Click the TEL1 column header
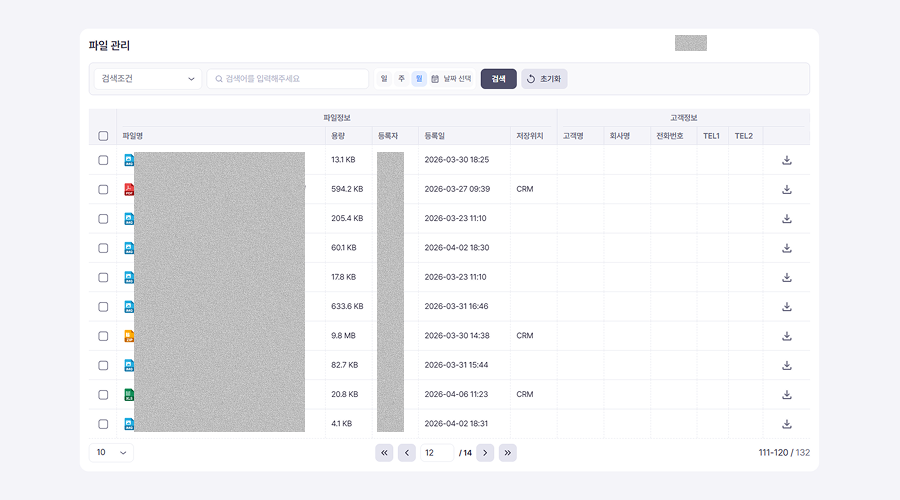Viewport: 900px width, 500px height. 711,136
